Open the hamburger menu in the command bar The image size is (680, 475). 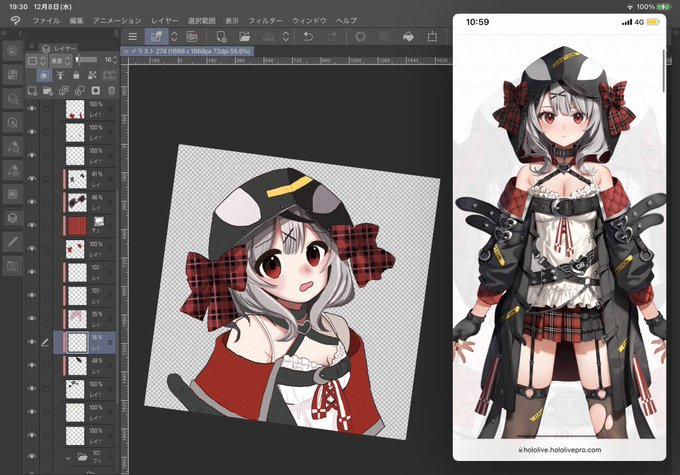[133, 37]
